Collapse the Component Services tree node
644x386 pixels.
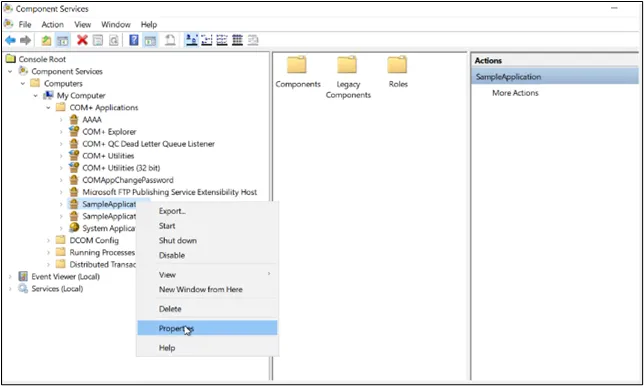click(10, 71)
